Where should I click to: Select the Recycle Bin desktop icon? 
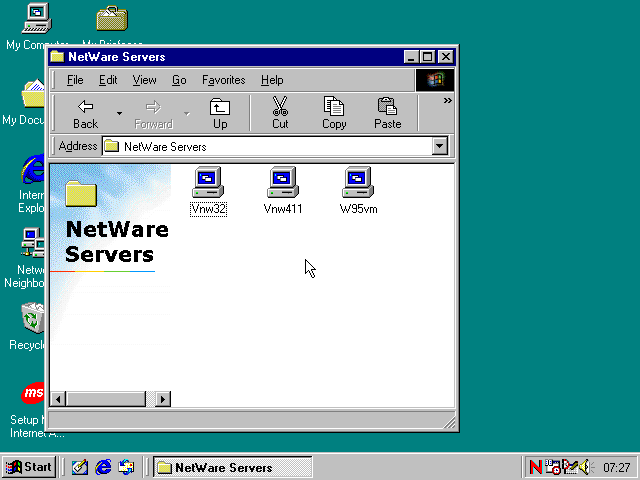33,318
